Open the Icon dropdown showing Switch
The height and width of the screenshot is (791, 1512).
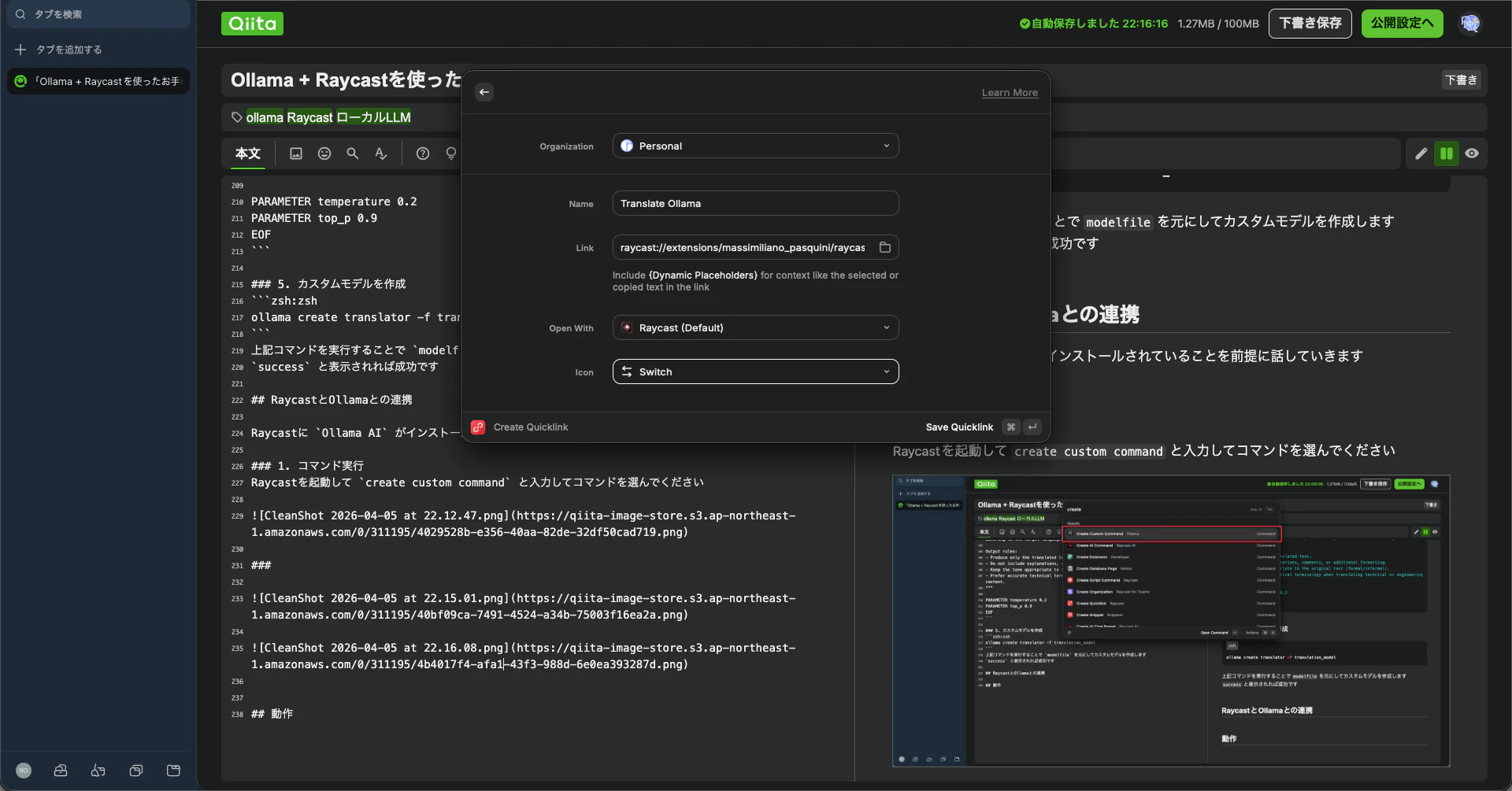(x=755, y=371)
